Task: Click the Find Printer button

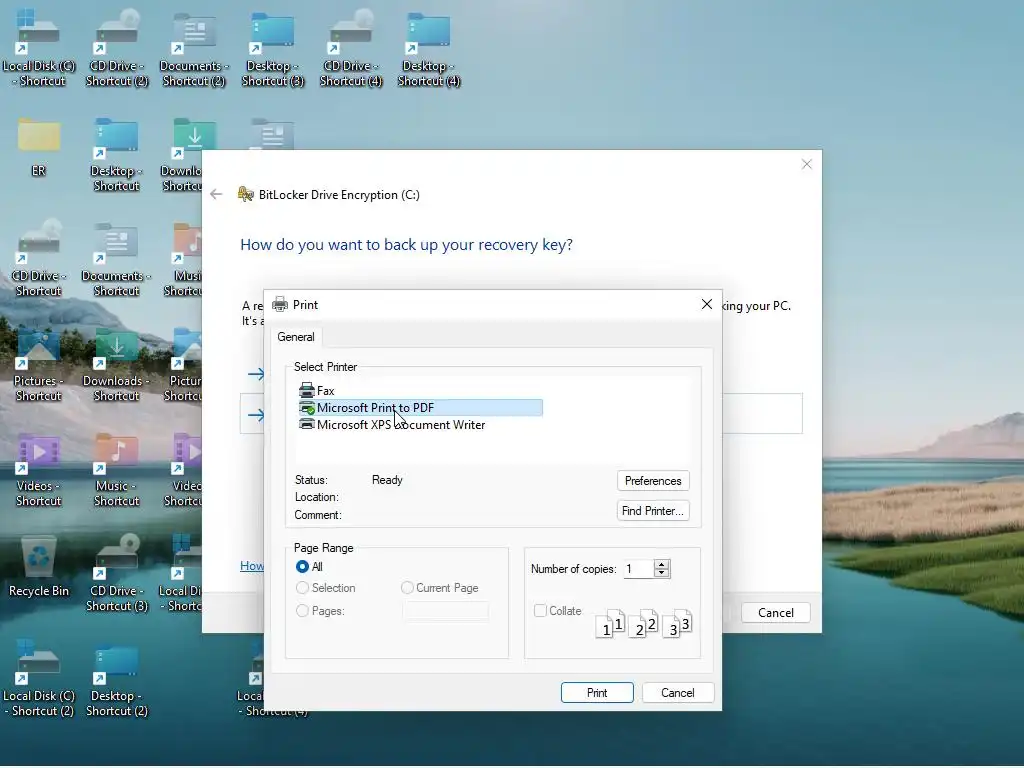Action: [653, 511]
